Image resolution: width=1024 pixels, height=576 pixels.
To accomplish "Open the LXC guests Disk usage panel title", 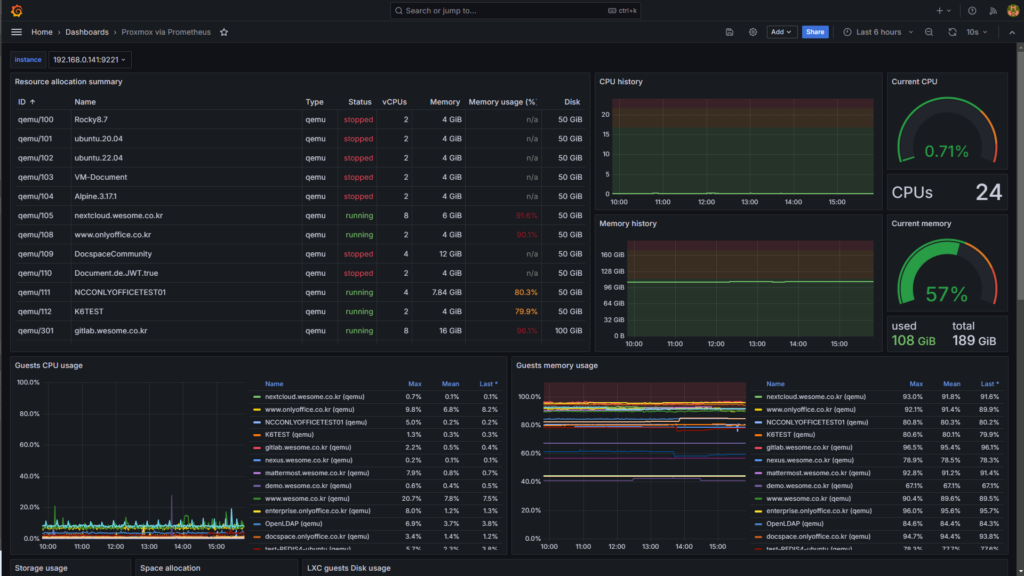I will (x=349, y=568).
